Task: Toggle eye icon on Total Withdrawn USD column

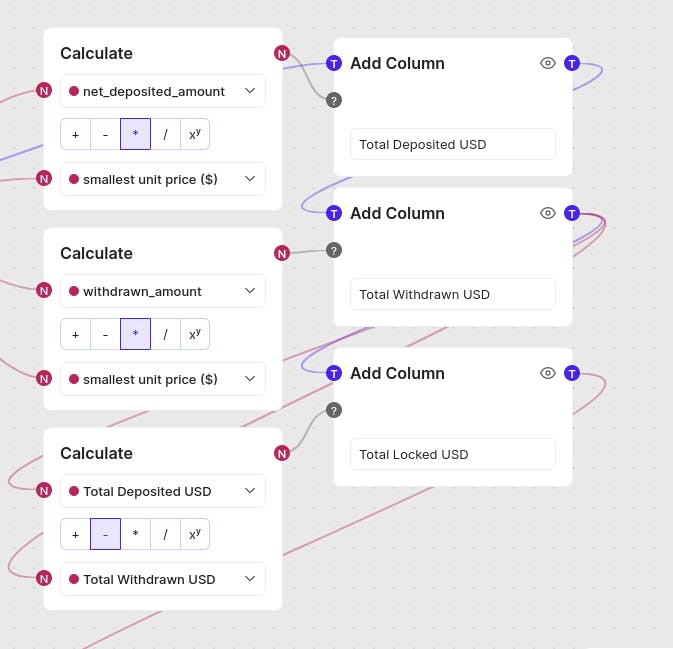Action: coord(547,213)
